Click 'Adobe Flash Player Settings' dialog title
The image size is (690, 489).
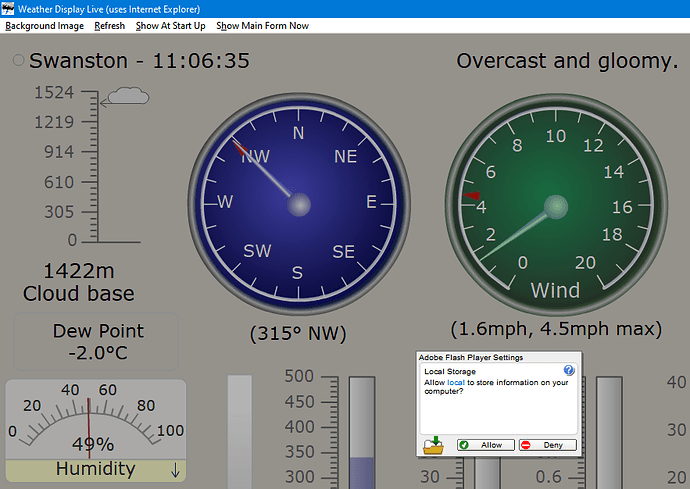[470, 357]
